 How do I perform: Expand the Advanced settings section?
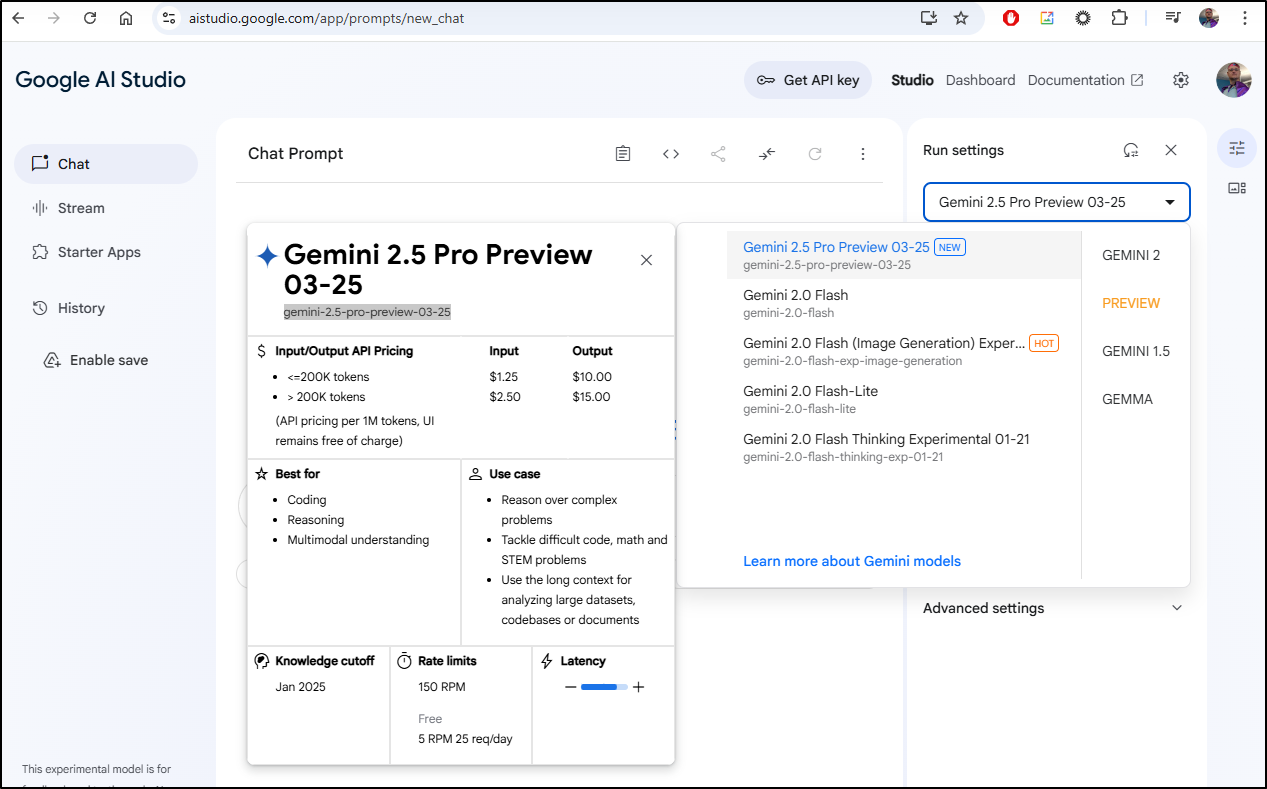click(x=1053, y=608)
